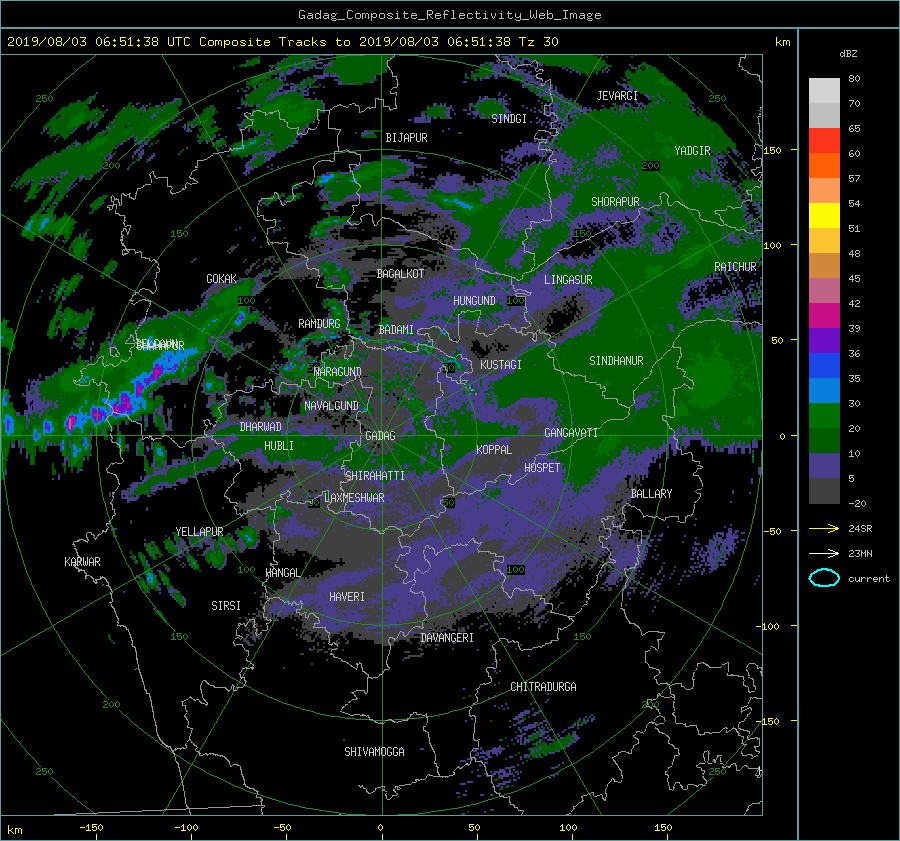900x841 pixels.
Task: Click the LAXMESHWAR city label
Action: click(x=354, y=498)
